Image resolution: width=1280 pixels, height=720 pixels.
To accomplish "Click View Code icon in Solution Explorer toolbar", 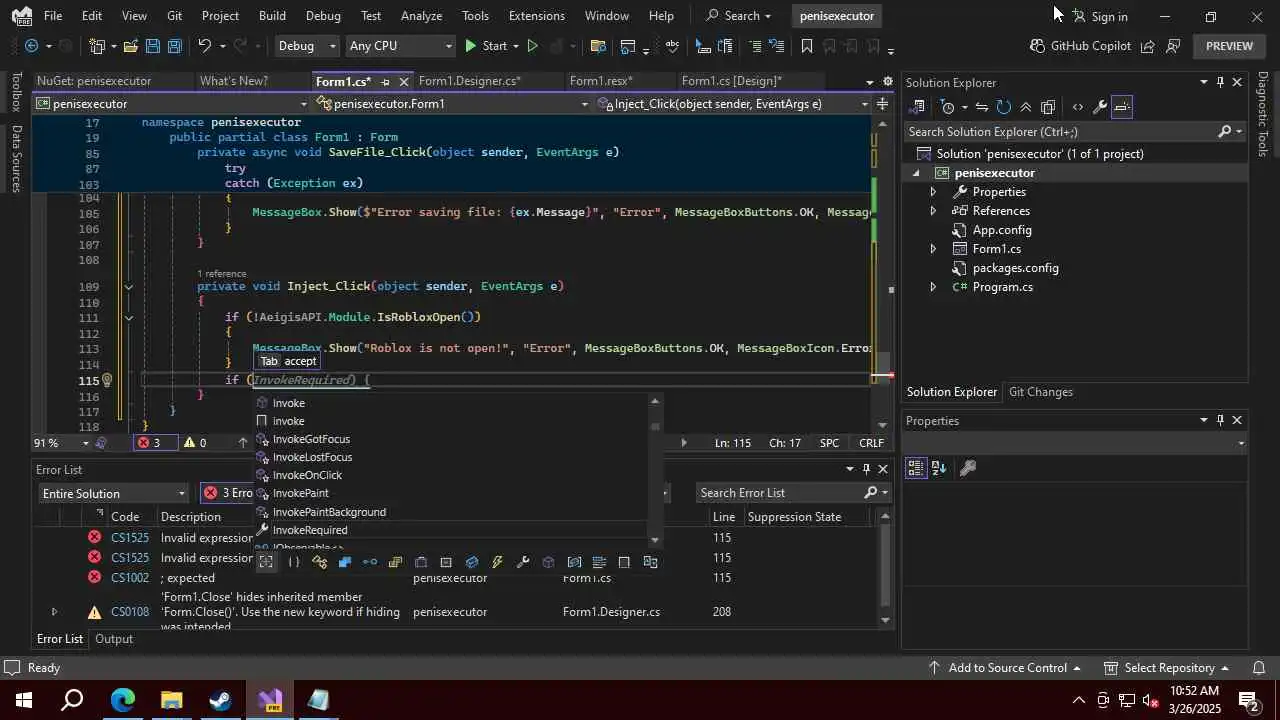I will (x=1077, y=107).
